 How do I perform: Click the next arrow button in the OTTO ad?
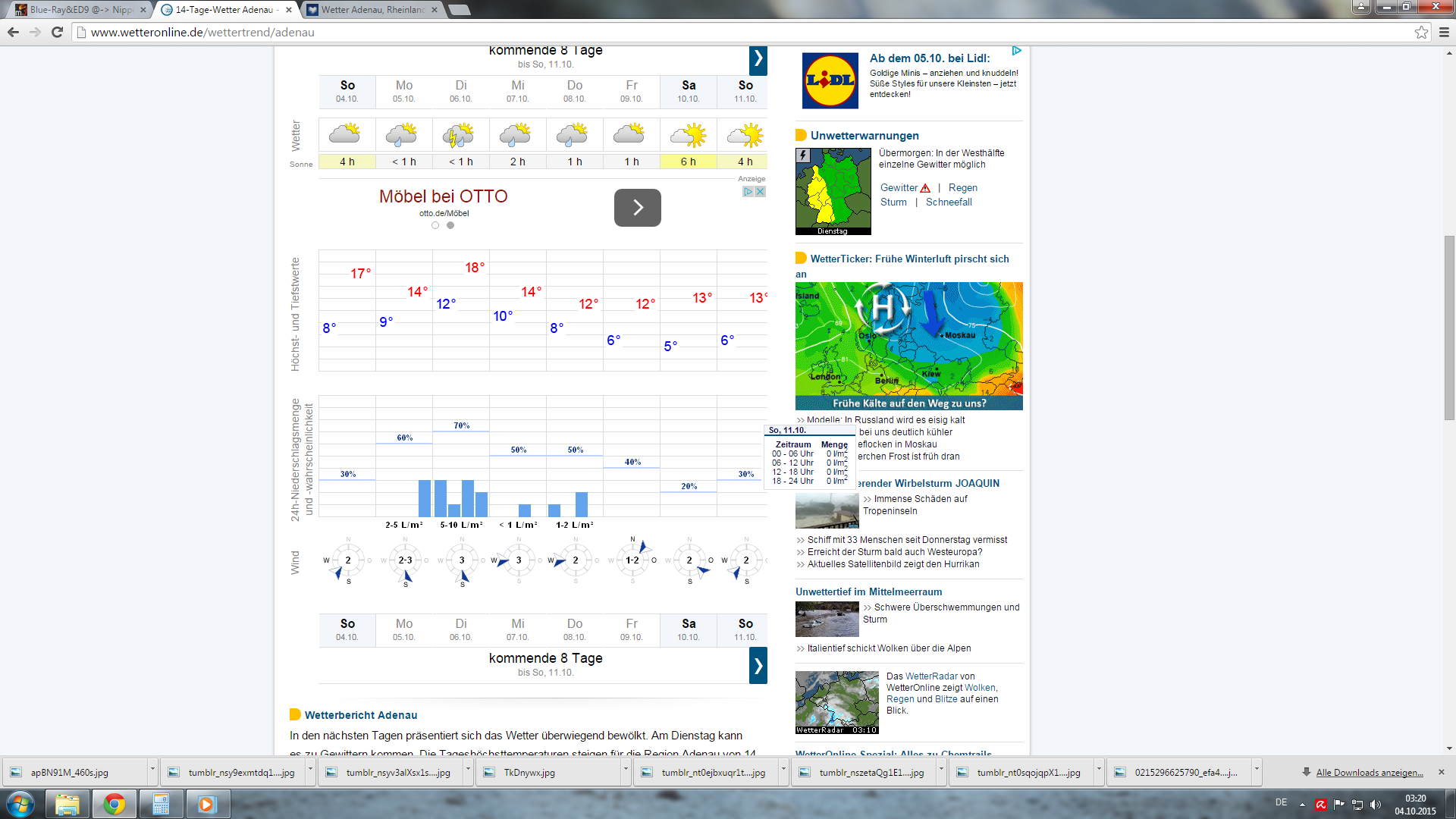(x=637, y=207)
